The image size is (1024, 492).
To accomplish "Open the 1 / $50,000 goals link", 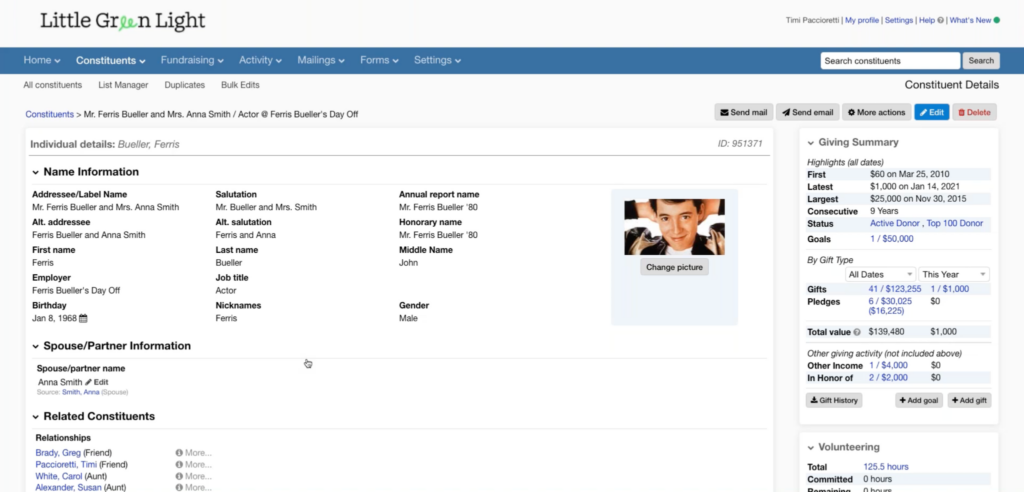I will point(891,239).
